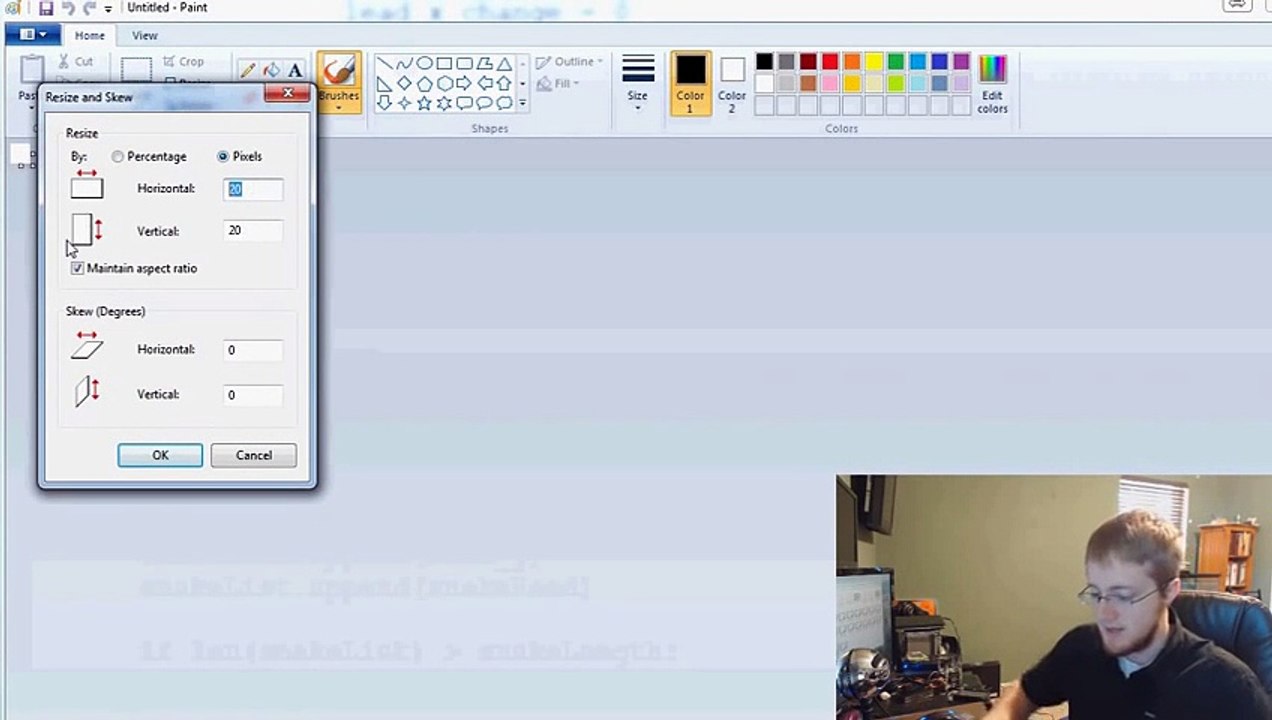Screen dimensions: 1272x720
Task: Choose the Polygon shape
Action: coord(484,63)
